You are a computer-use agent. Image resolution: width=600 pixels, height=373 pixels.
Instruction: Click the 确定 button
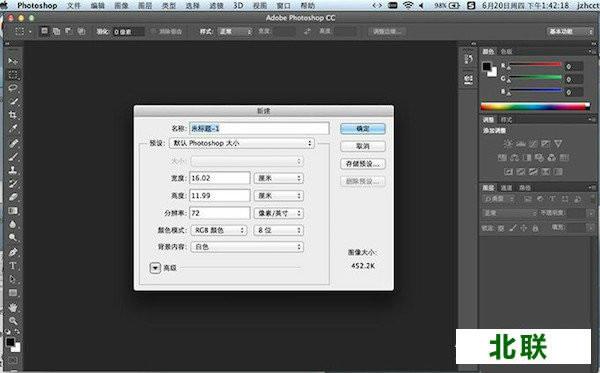click(x=363, y=129)
